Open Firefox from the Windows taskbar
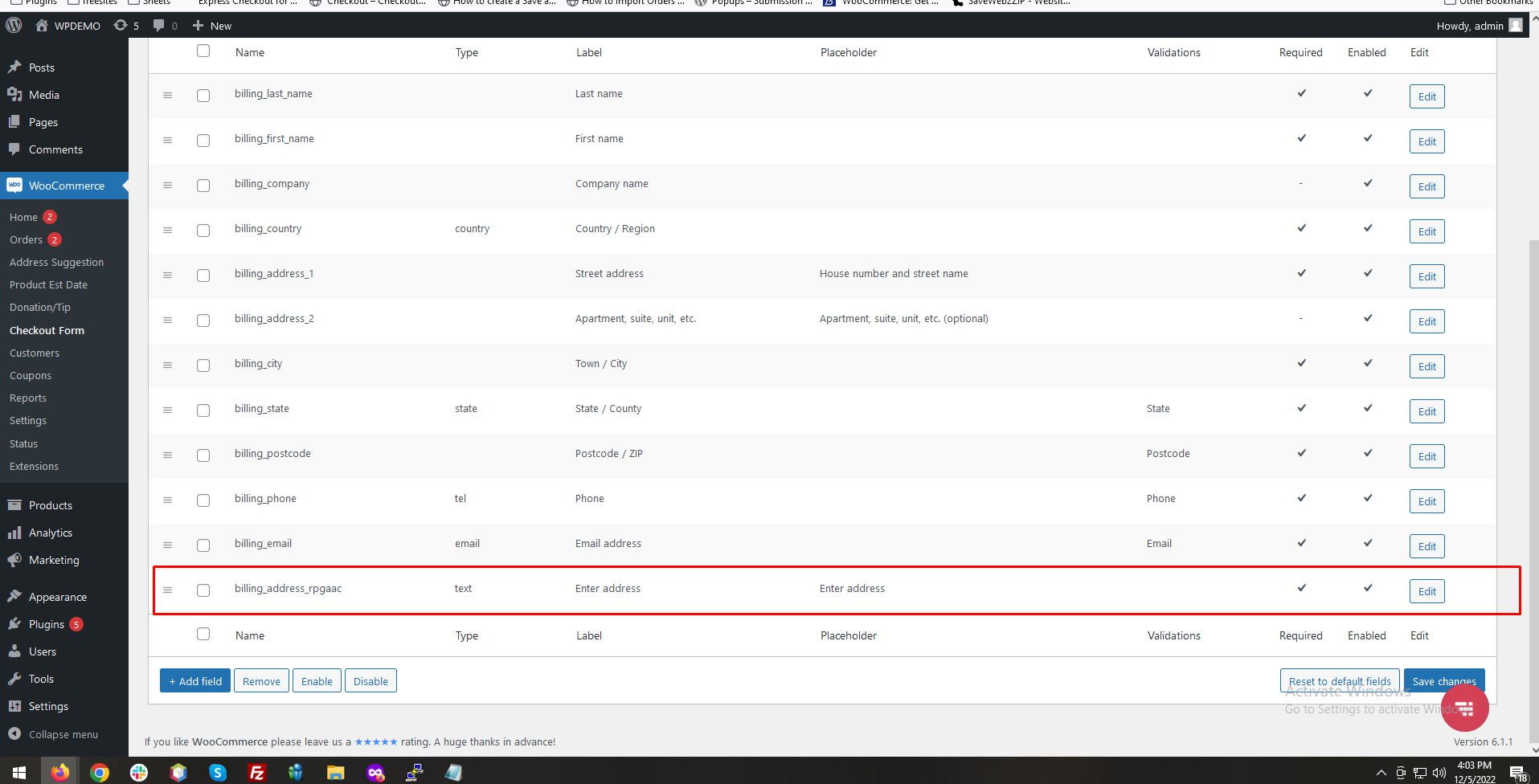Image resolution: width=1539 pixels, height=784 pixels. tap(60, 773)
